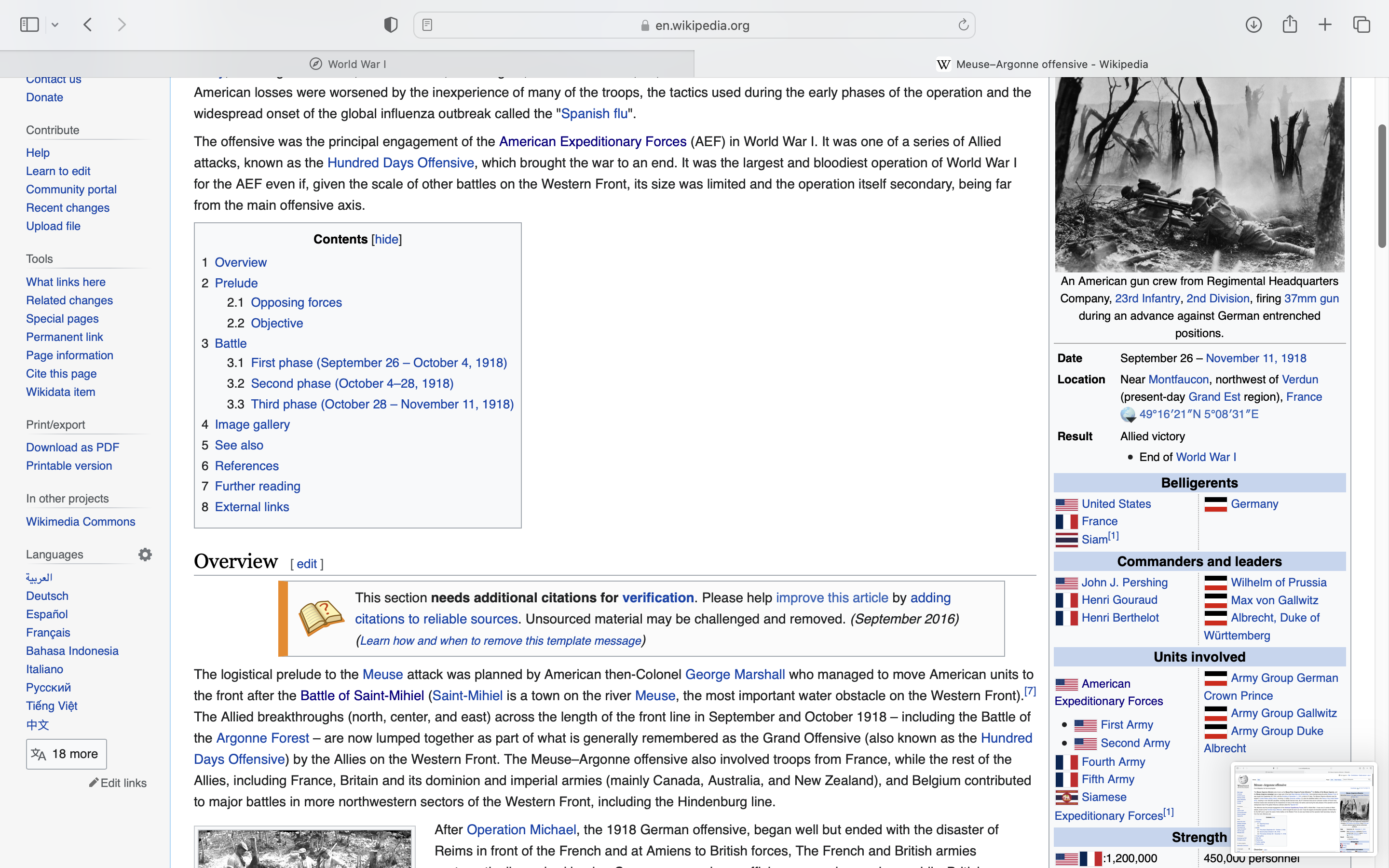Open the sidebar options chevron
The height and width of the screenshot is (868, 1389).
pos(55,25)
